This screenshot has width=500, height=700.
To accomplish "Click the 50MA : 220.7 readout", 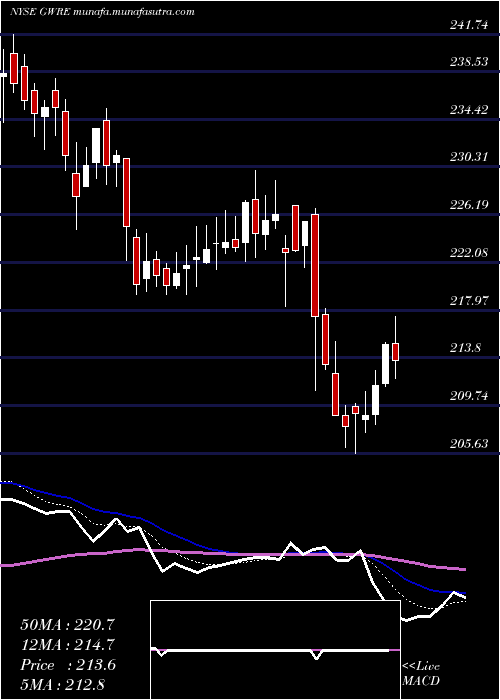I will (67, 625).
